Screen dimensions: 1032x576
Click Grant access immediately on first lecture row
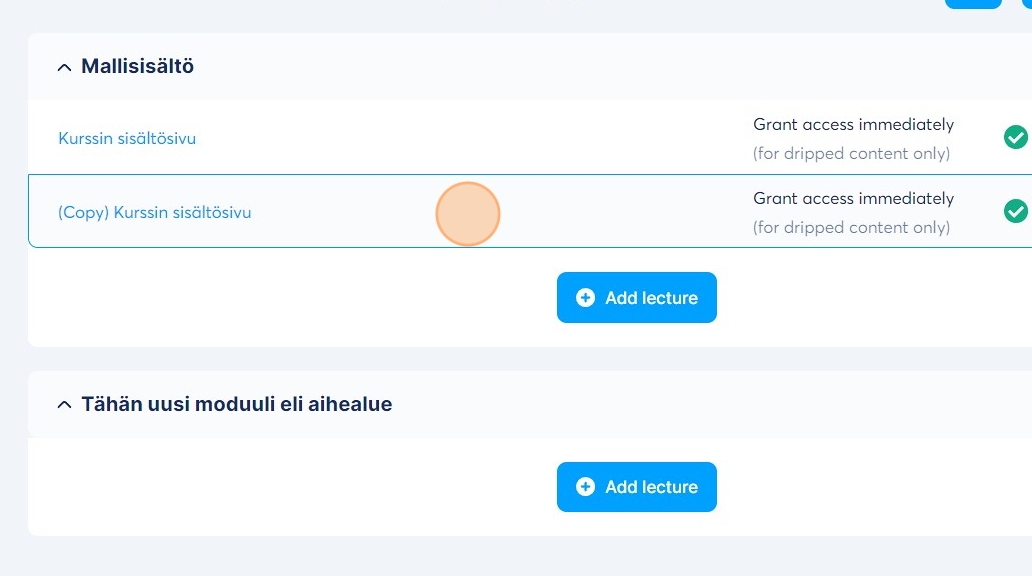pos(853,125)
